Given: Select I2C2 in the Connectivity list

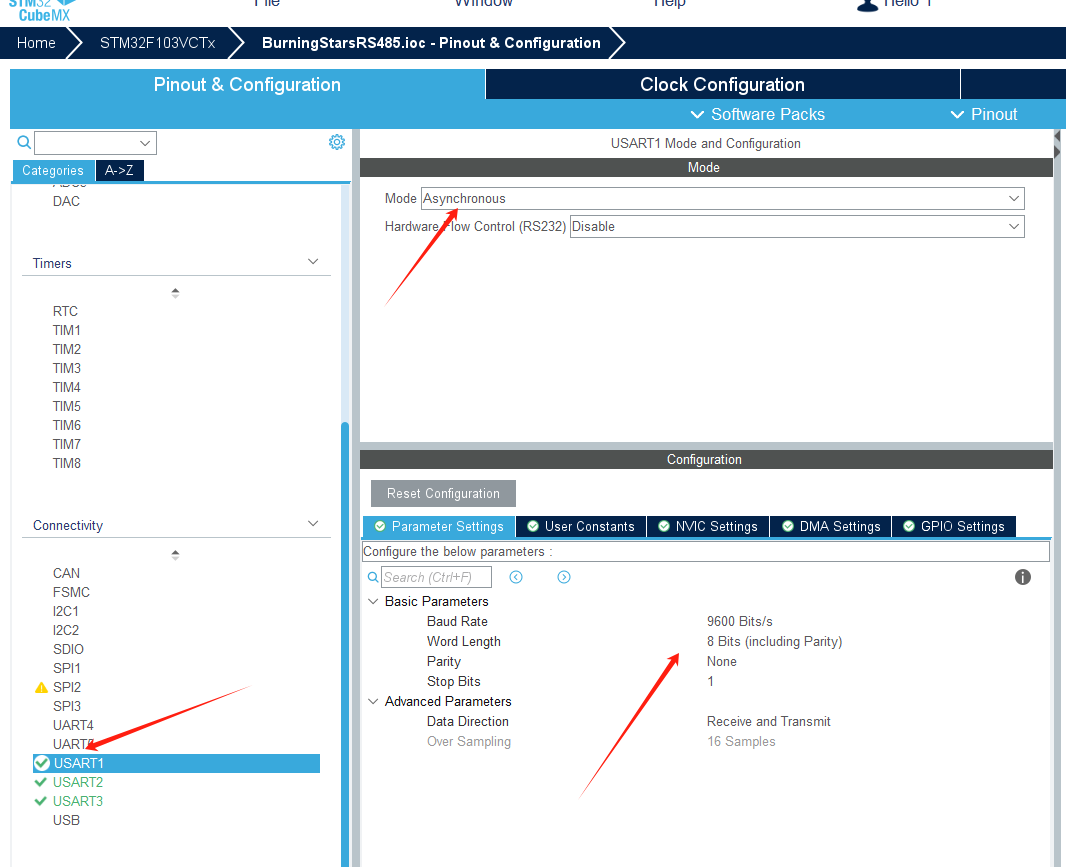Looking at the screenshot, I should click(x=65, y=630).
